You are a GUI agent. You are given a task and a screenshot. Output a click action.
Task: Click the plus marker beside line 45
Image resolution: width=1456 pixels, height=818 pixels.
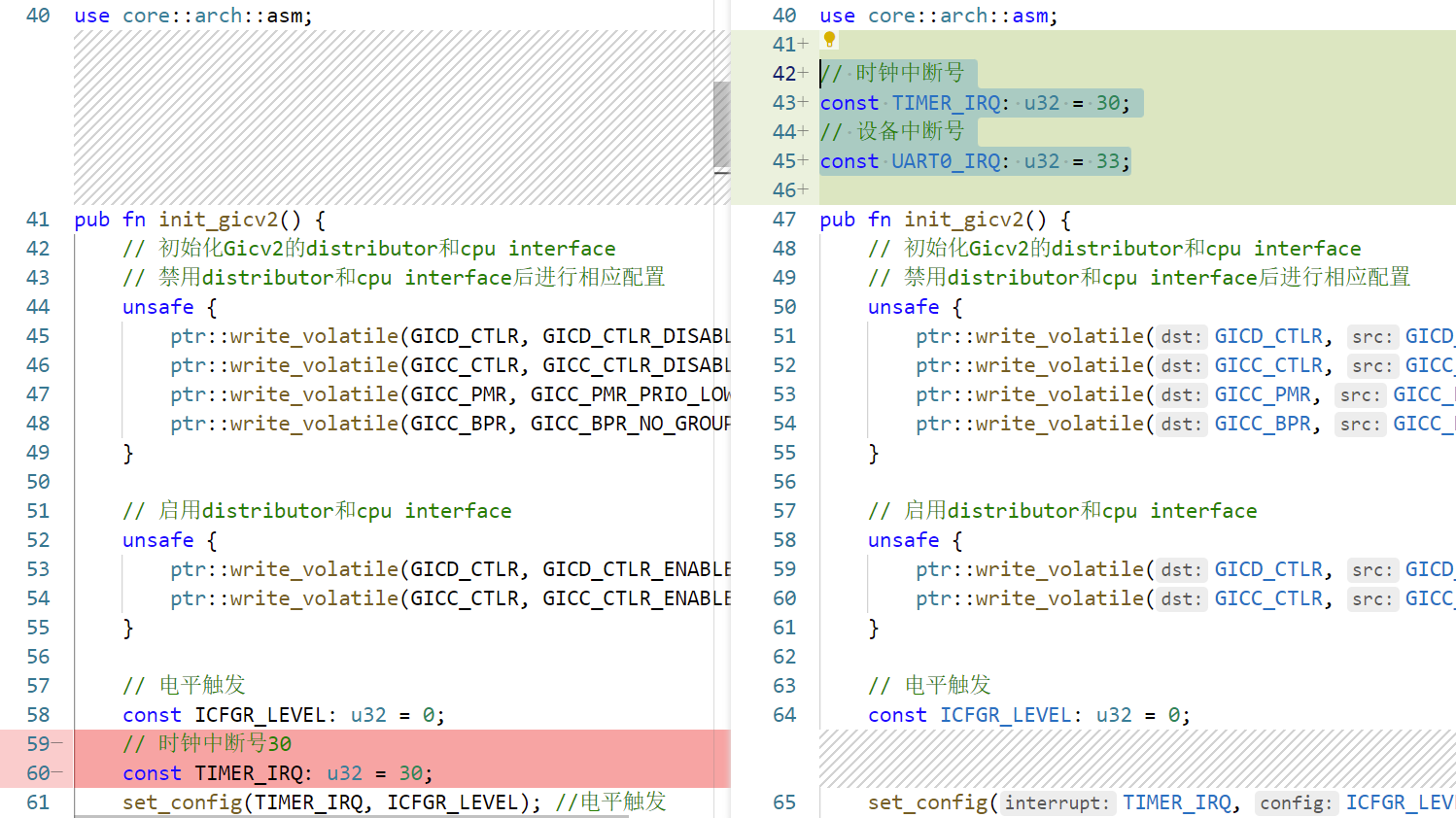[x=803, y=161]
